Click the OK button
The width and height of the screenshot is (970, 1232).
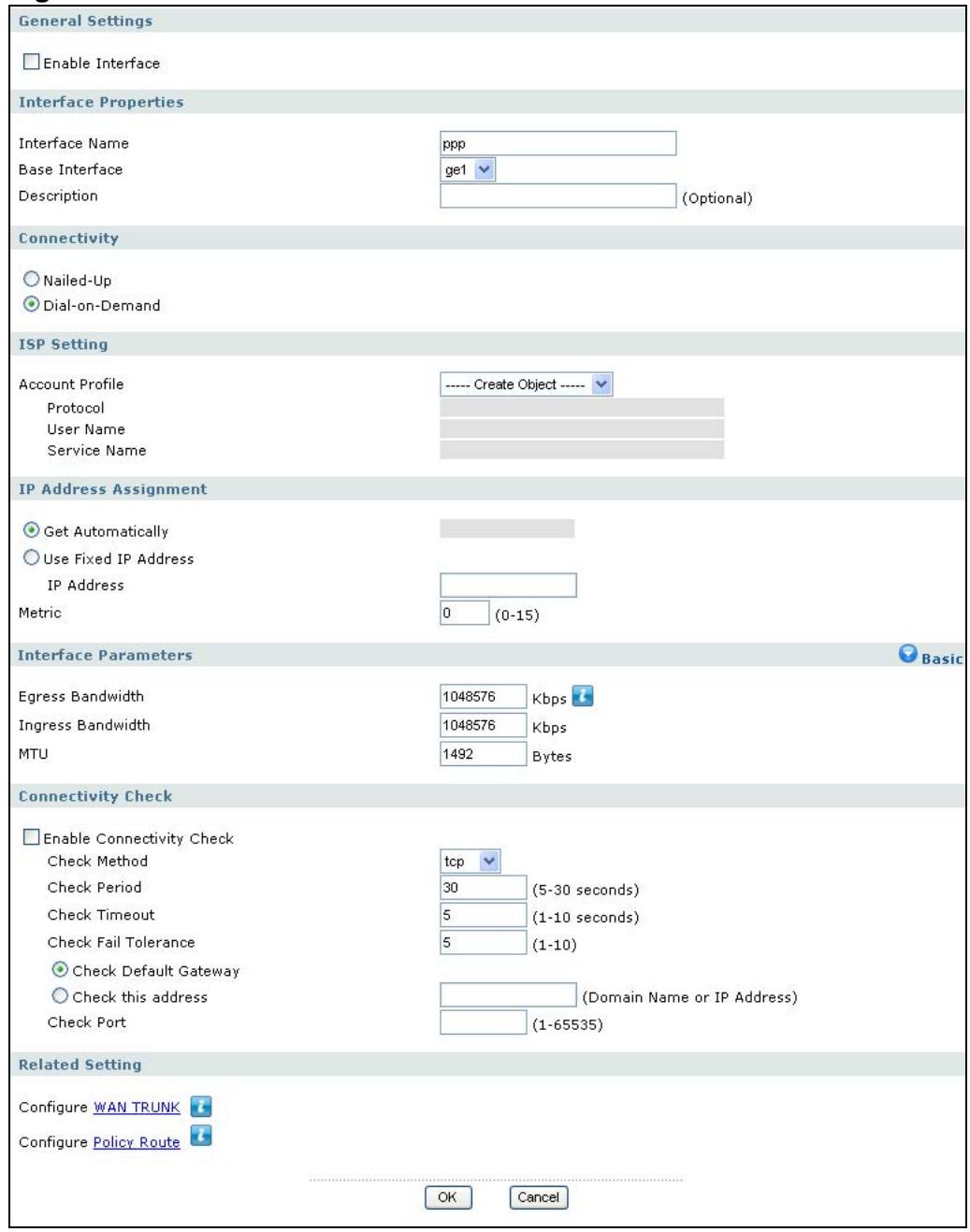448,1197
